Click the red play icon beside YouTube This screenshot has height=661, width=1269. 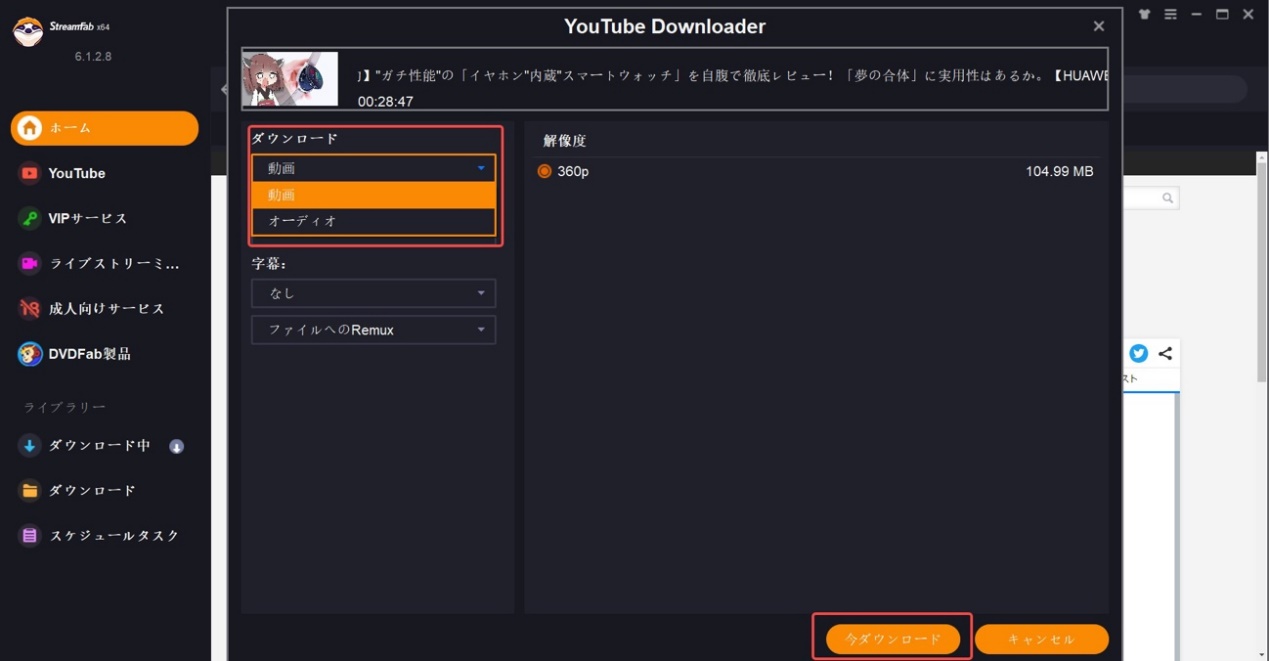[30, 173]
